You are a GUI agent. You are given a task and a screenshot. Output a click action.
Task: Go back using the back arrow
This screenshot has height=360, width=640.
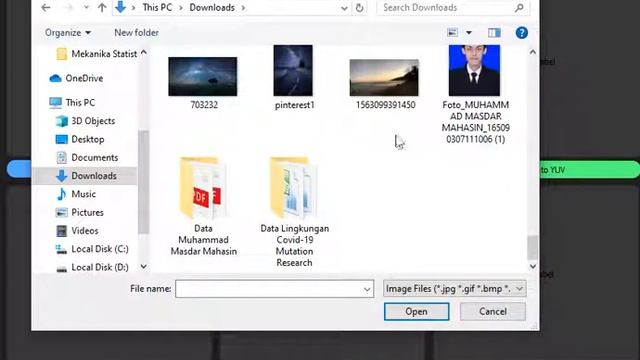pyautogui.click(x=46, y=7)
